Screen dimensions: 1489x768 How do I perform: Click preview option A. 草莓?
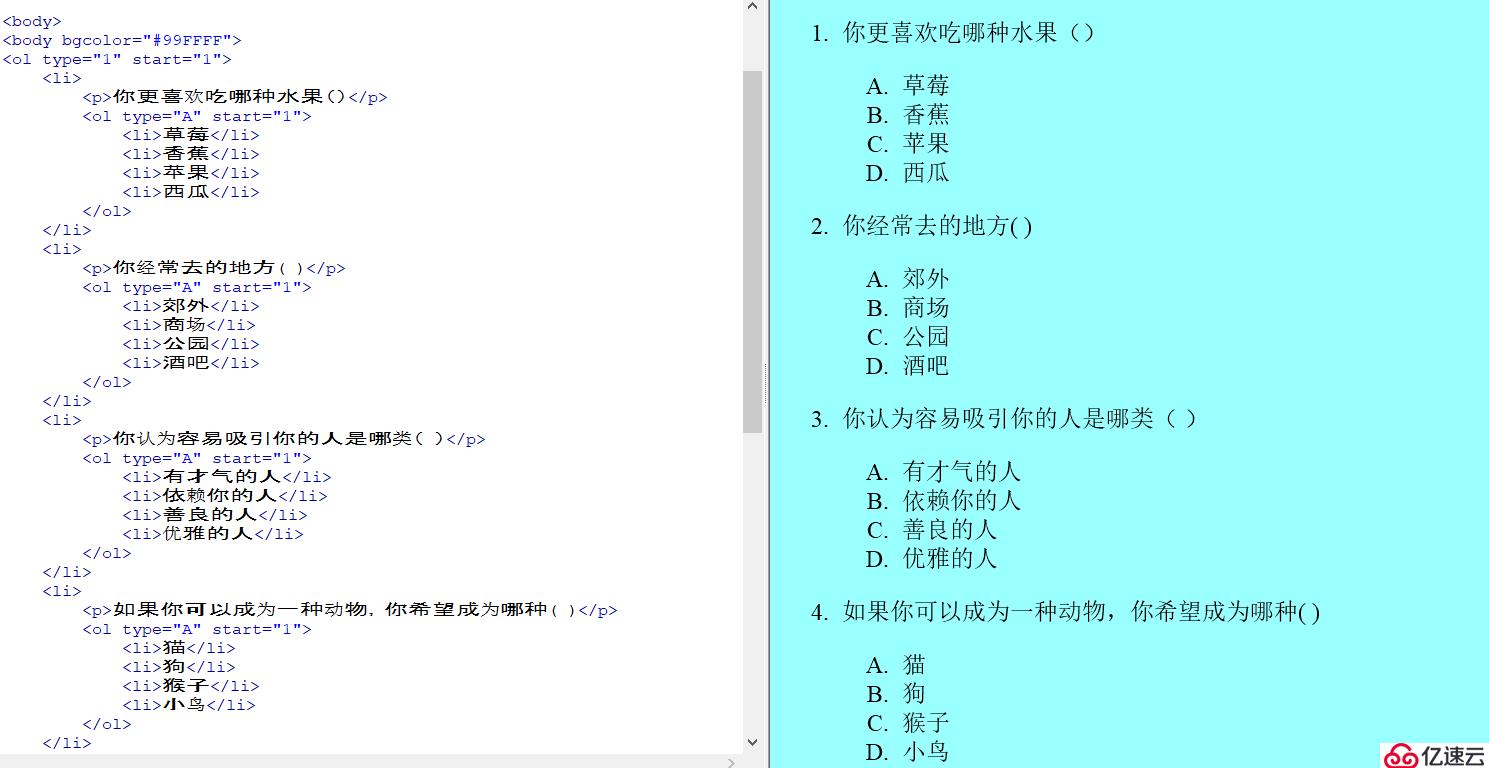[x=907, y=86]
